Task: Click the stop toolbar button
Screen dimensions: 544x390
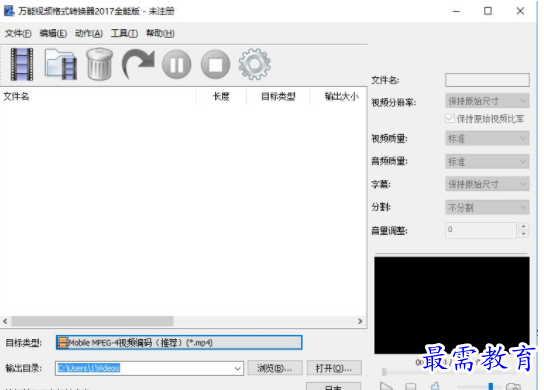Action: [215, 65]
